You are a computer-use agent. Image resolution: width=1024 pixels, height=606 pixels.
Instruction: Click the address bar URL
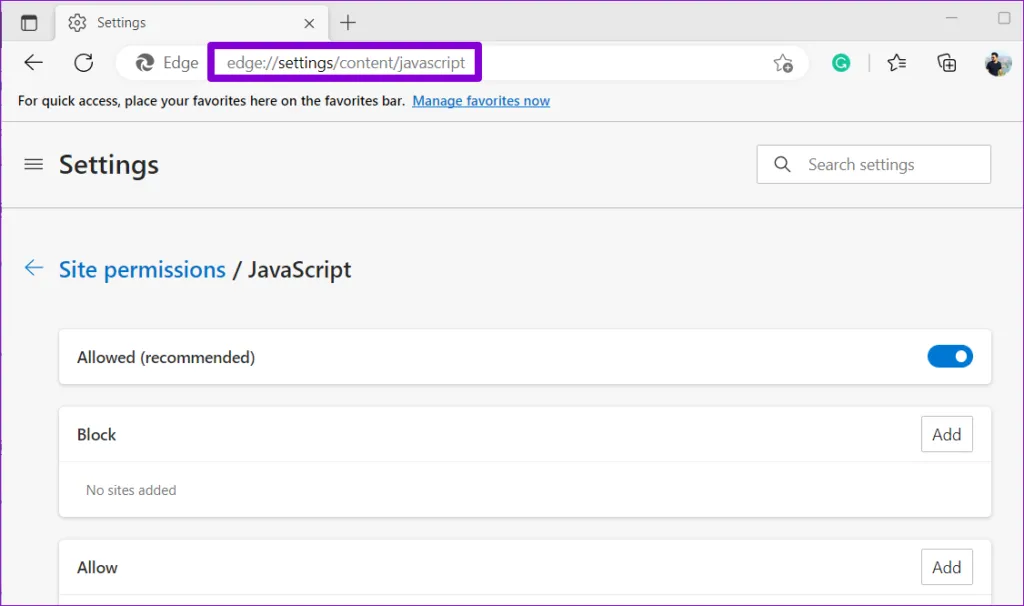[346, 63]
